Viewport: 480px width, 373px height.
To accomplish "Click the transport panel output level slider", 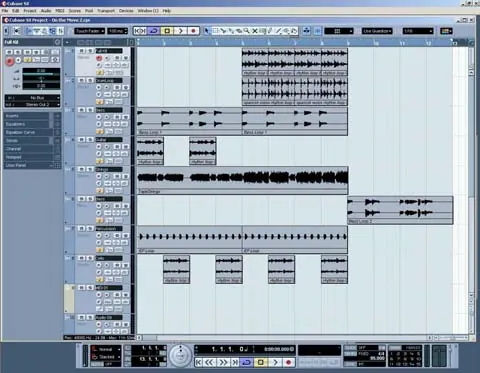I will pos(450,356).
